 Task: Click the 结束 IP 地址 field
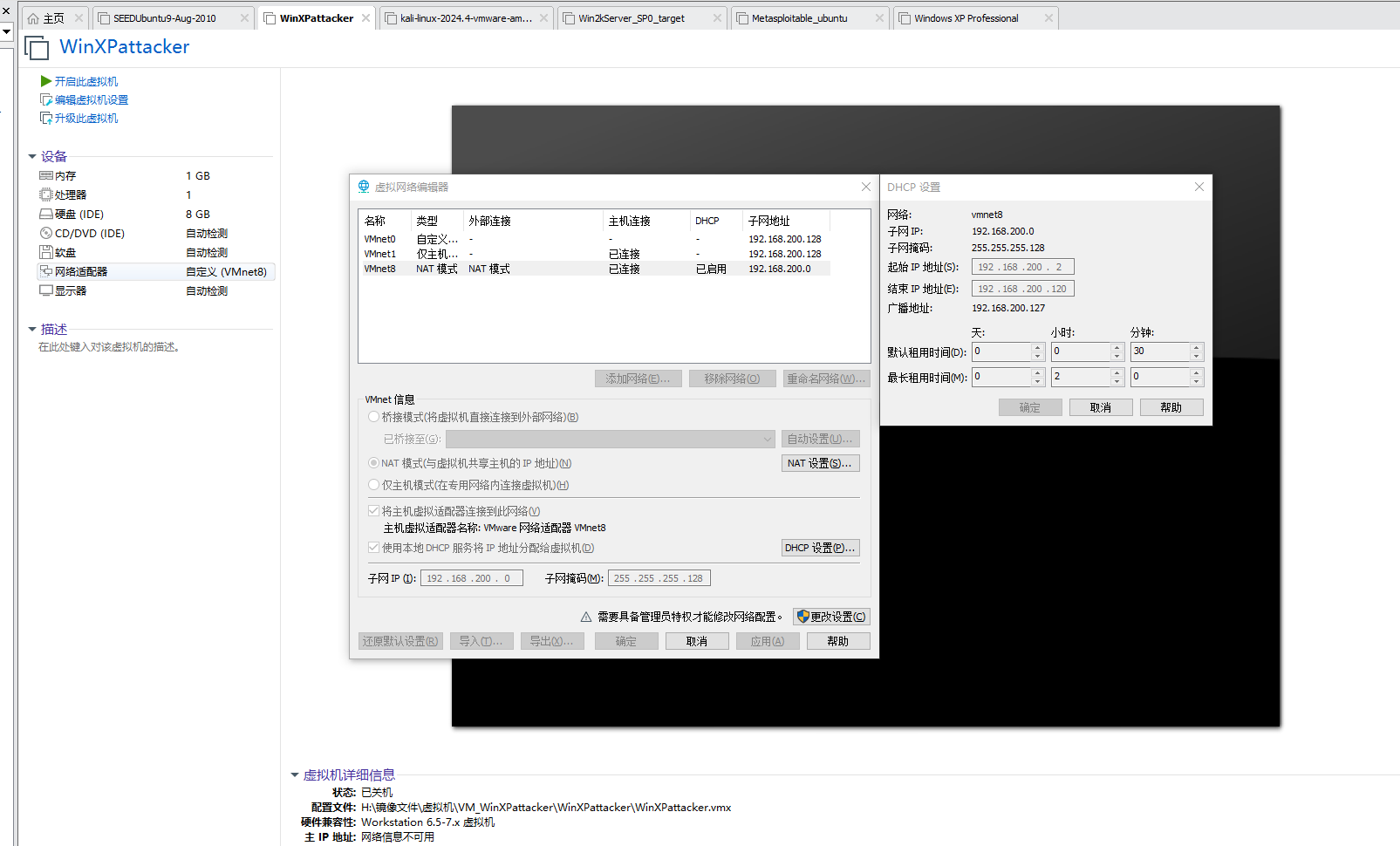point(1022,289)
